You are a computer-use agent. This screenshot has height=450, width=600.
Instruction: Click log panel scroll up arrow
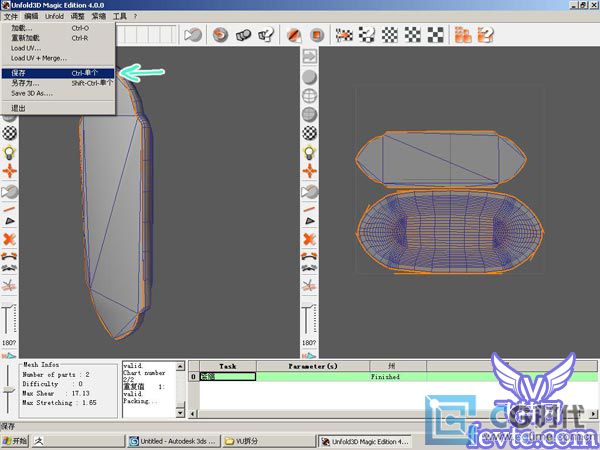(180, 366)
